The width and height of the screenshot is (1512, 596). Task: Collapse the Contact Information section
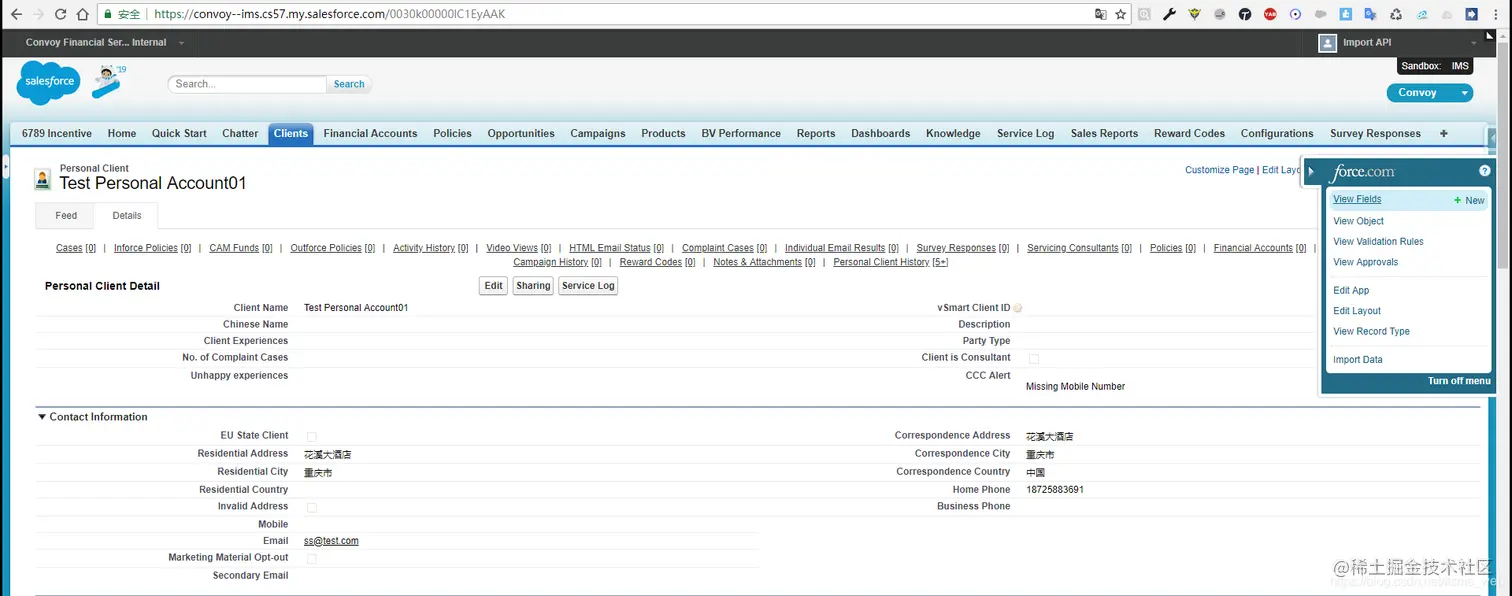point(42,417)
